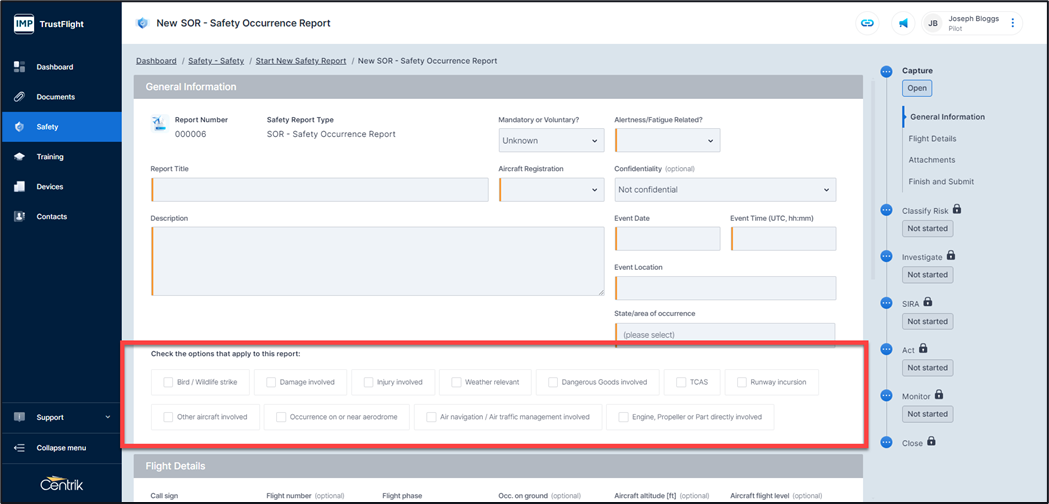The image size is (1049, 504).
Task: Jump to Flight Details section step
Action: coord(932,139)
